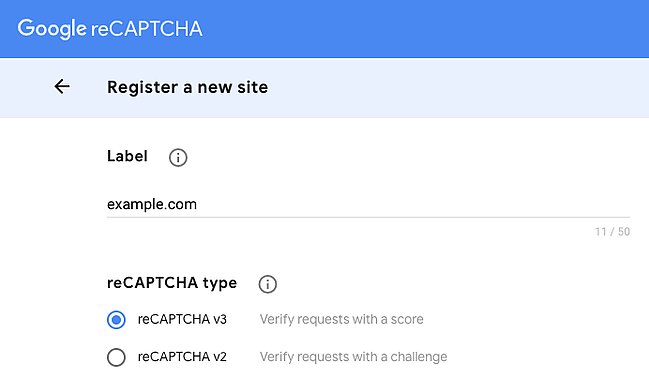Click empty area of the light-blue title bar
This screenshot has width=649, height=379.
pyautogui.click(x=455, y=88)
